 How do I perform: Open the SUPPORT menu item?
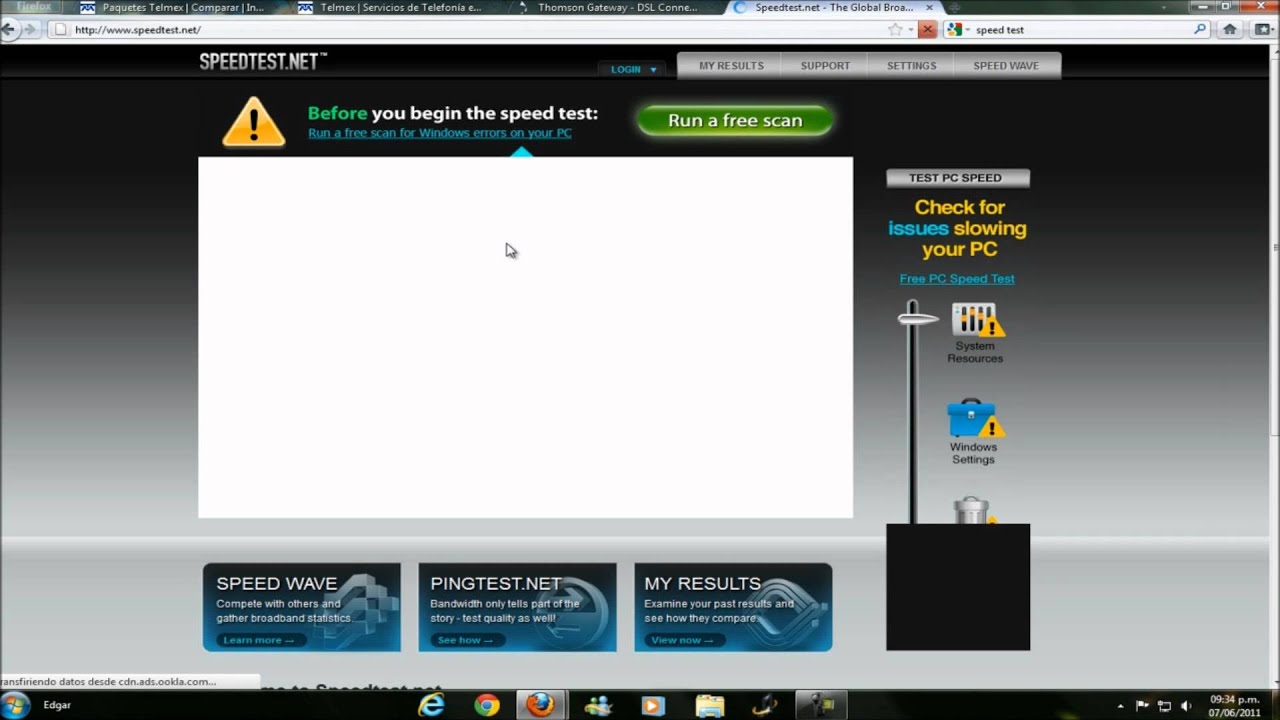825,66
